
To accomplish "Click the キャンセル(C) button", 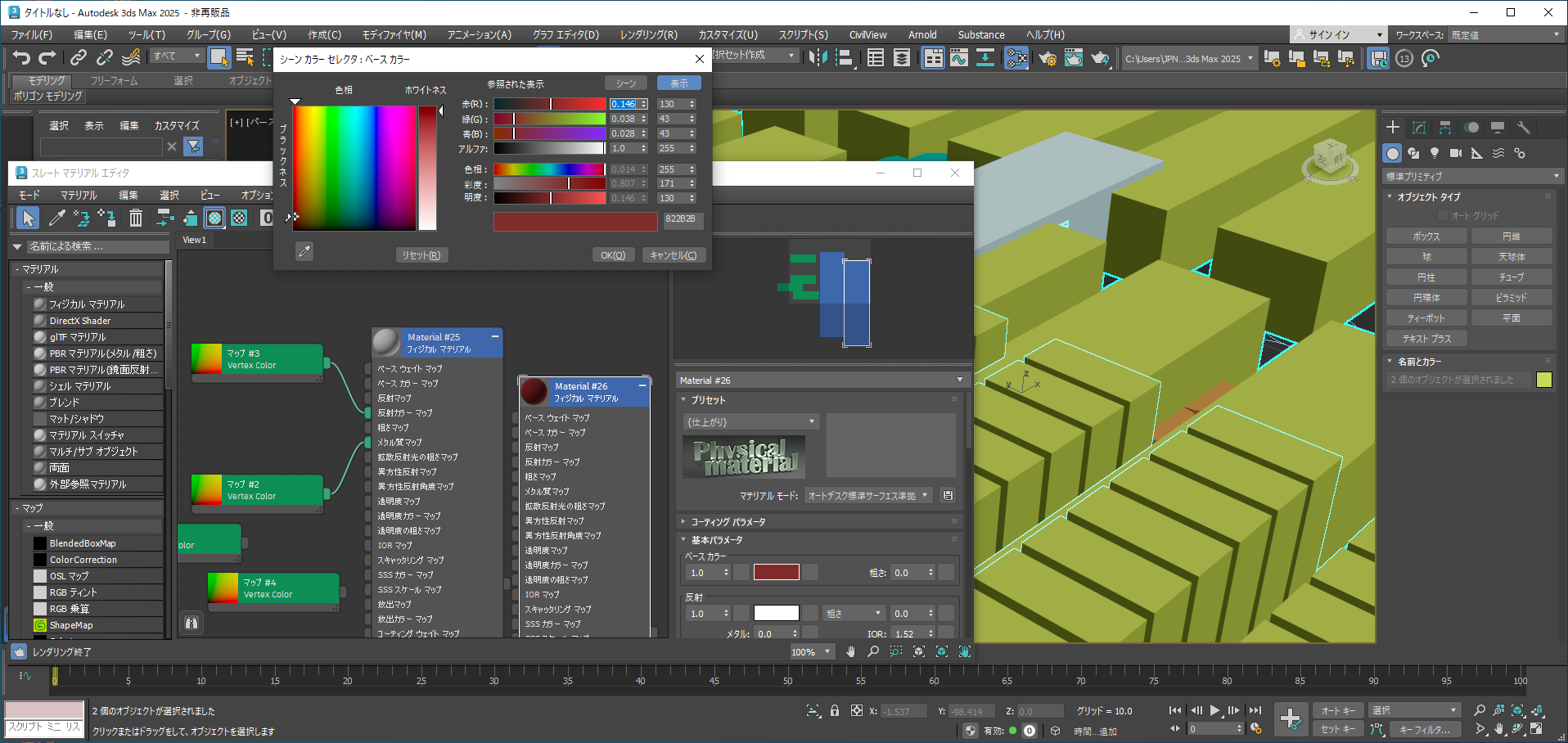I will tap(674, 255).
